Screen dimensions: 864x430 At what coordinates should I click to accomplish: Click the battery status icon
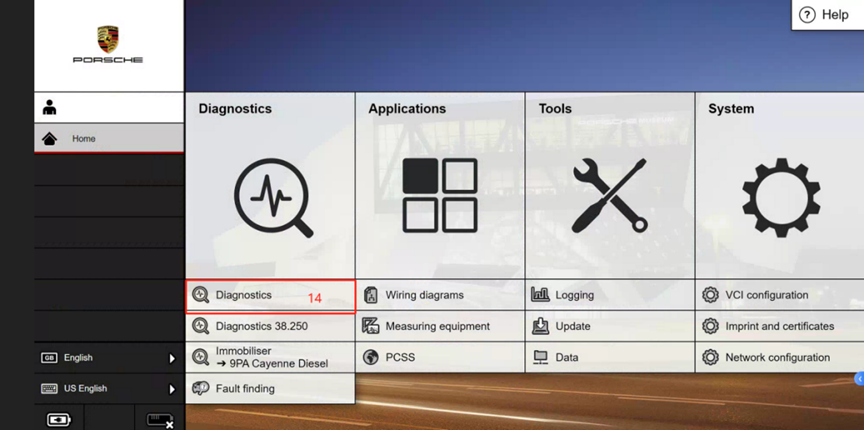click(x=58, y=420)
